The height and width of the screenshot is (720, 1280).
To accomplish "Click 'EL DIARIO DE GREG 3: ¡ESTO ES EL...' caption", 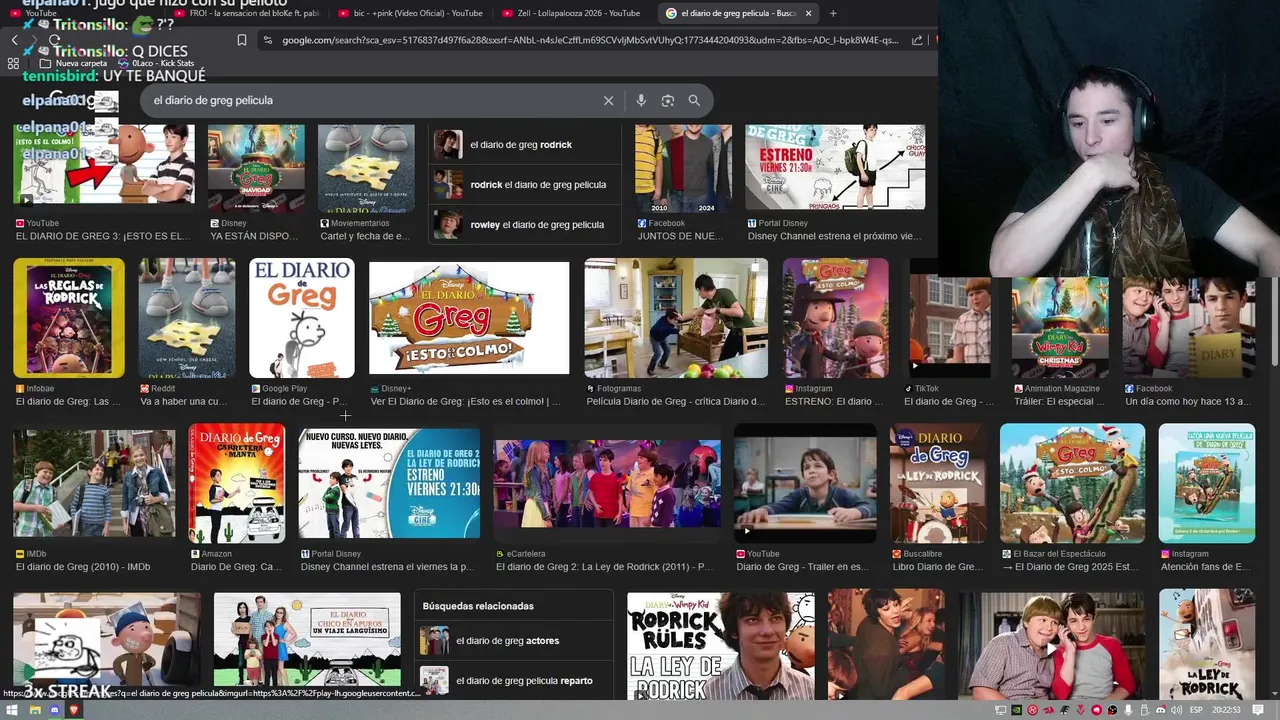I will pos(103,236).
